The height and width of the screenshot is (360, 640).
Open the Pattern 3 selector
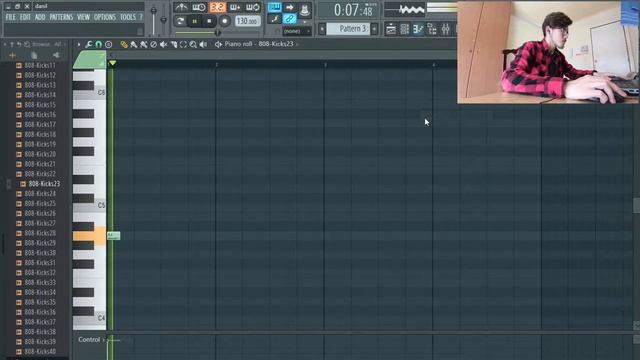(348, 29)
